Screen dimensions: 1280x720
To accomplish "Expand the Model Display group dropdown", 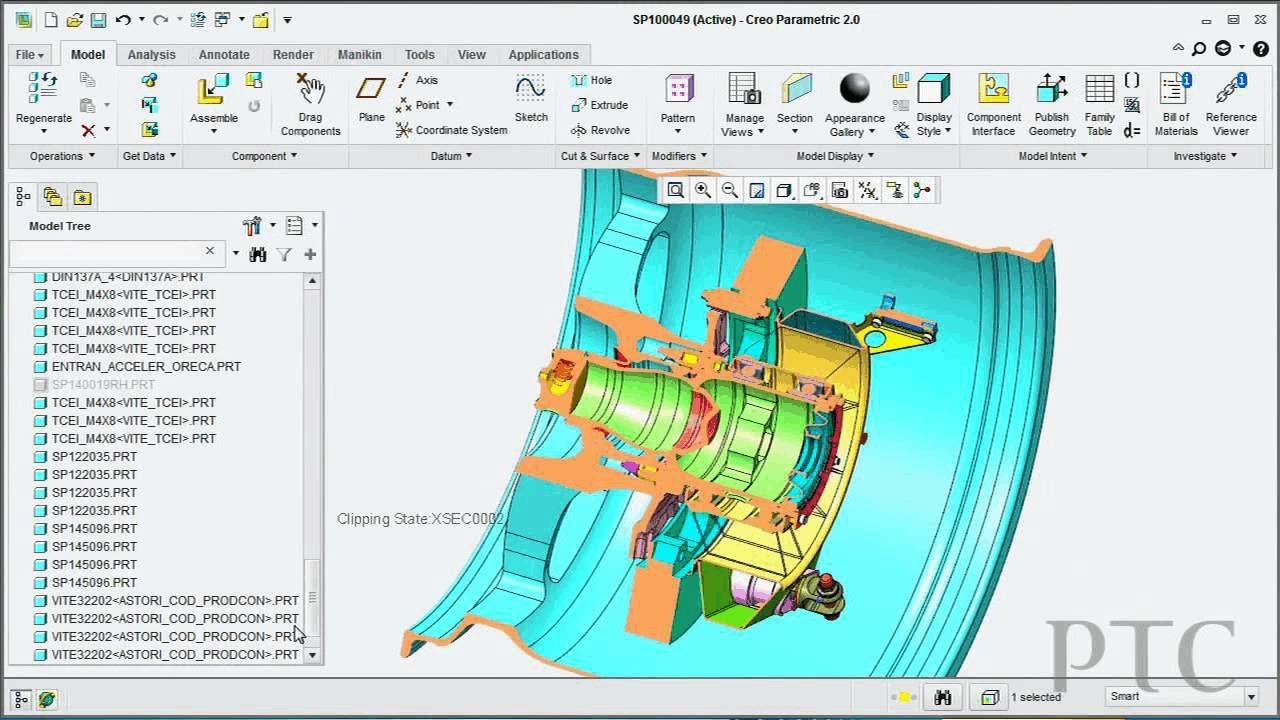I will tap(835, 156).
